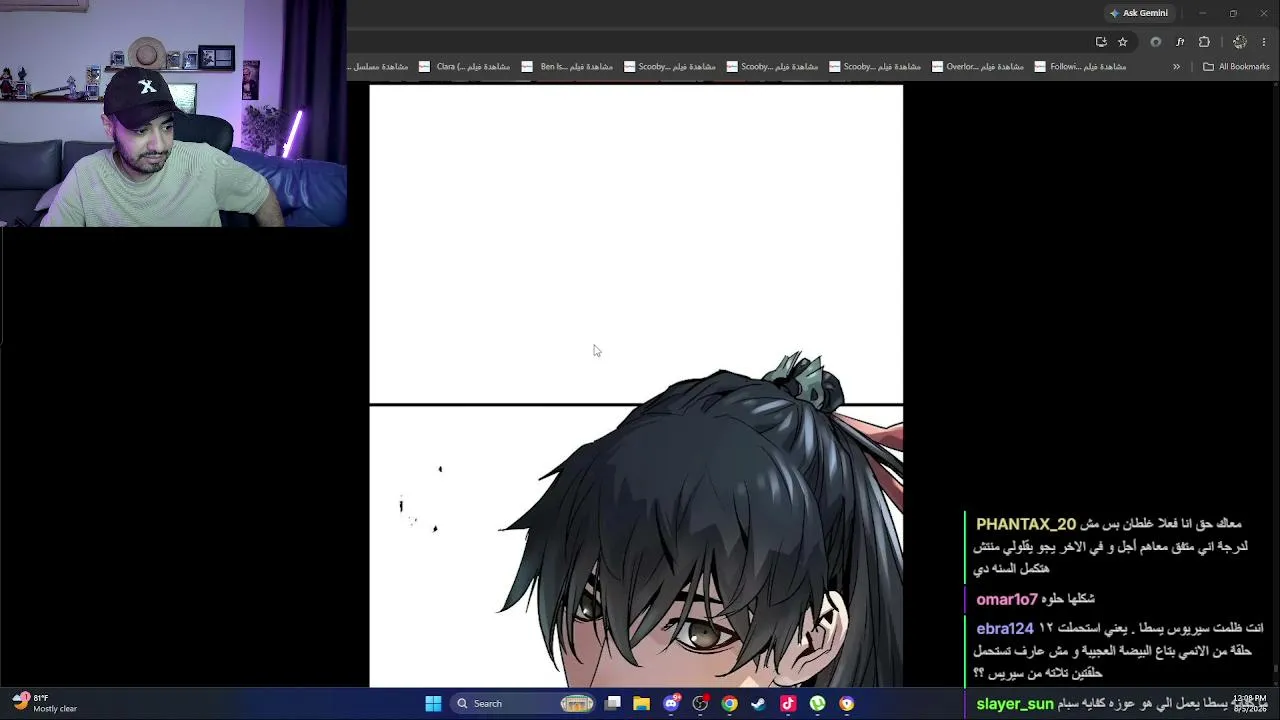Screen dimensions: 1280x720
Task: Open the Overlor... bookmark
Action: click(978, 67)
